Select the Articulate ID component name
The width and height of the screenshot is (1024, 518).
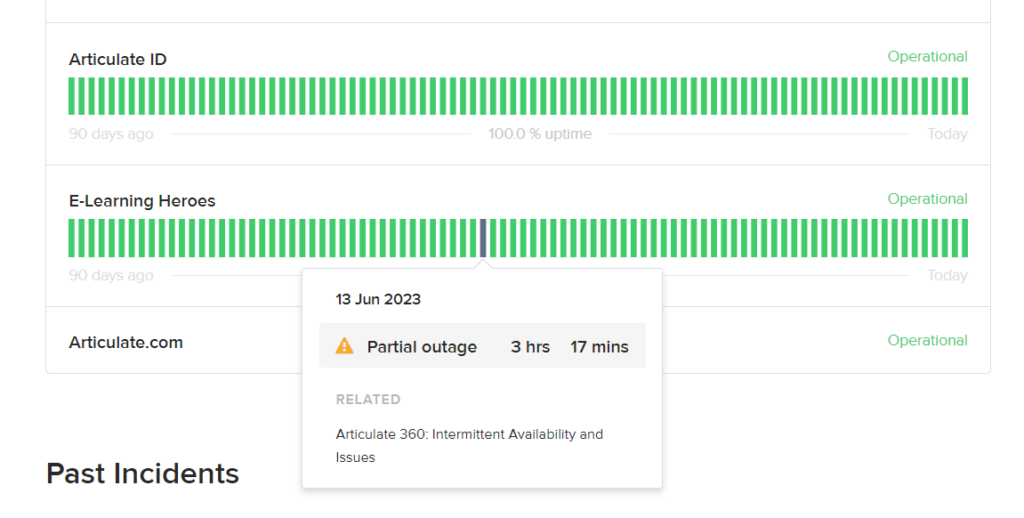point(118,59)
